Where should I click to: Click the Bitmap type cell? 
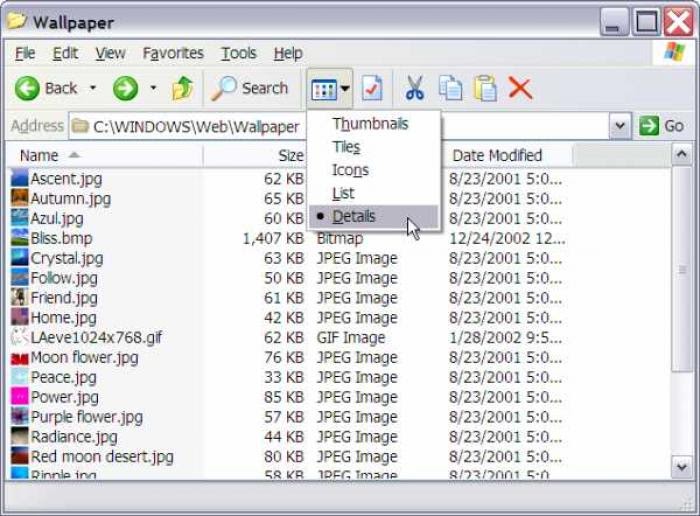click(340, 238)
